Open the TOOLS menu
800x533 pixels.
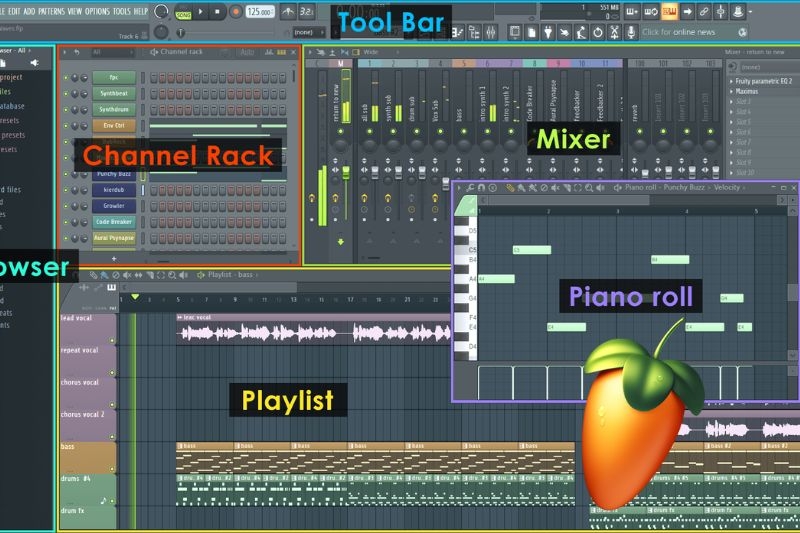point(121,11)
